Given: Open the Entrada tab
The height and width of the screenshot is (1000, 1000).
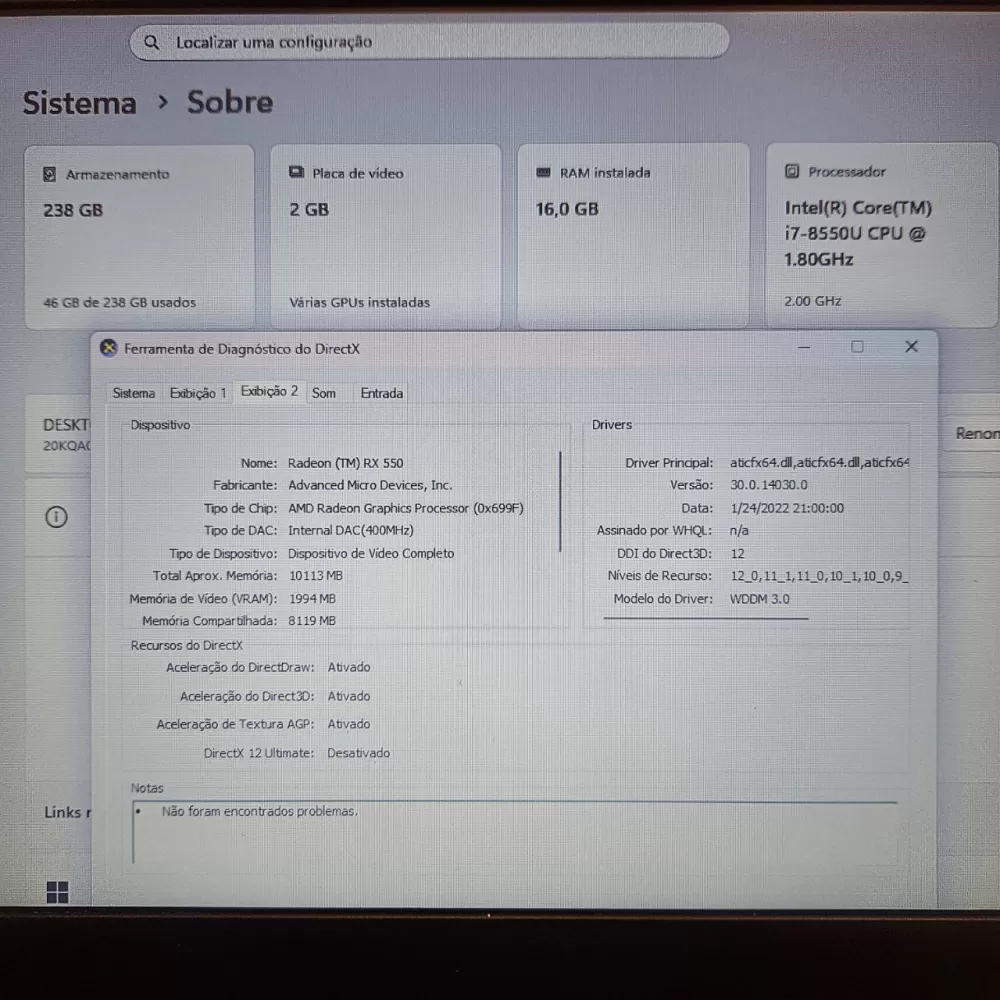Looking at the screenshot, I should tap(381, 393).
